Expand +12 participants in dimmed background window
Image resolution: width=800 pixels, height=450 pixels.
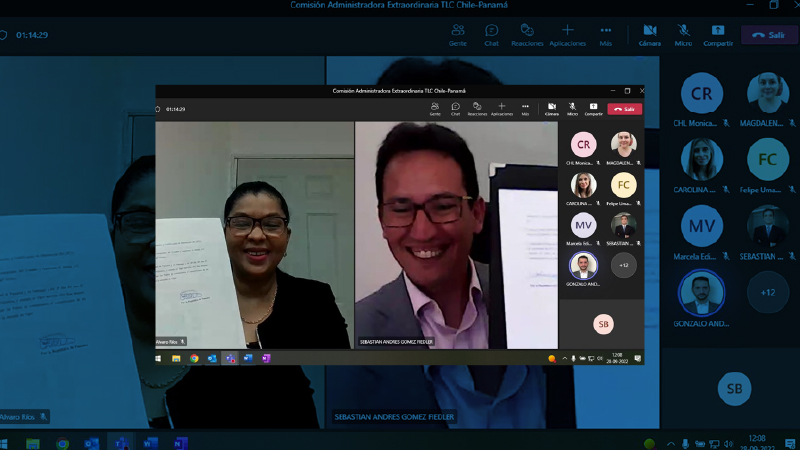point(767,292)
